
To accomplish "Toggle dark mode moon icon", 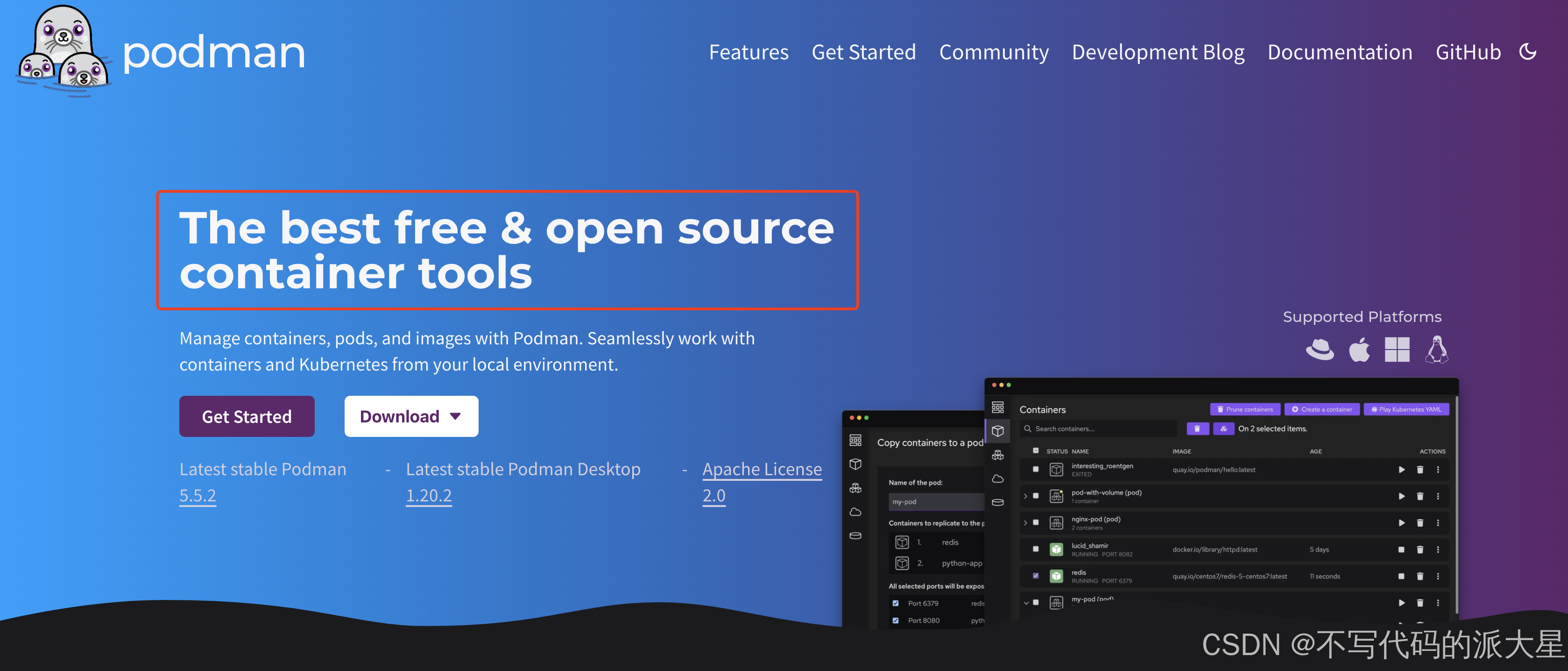I will 1528,52.
